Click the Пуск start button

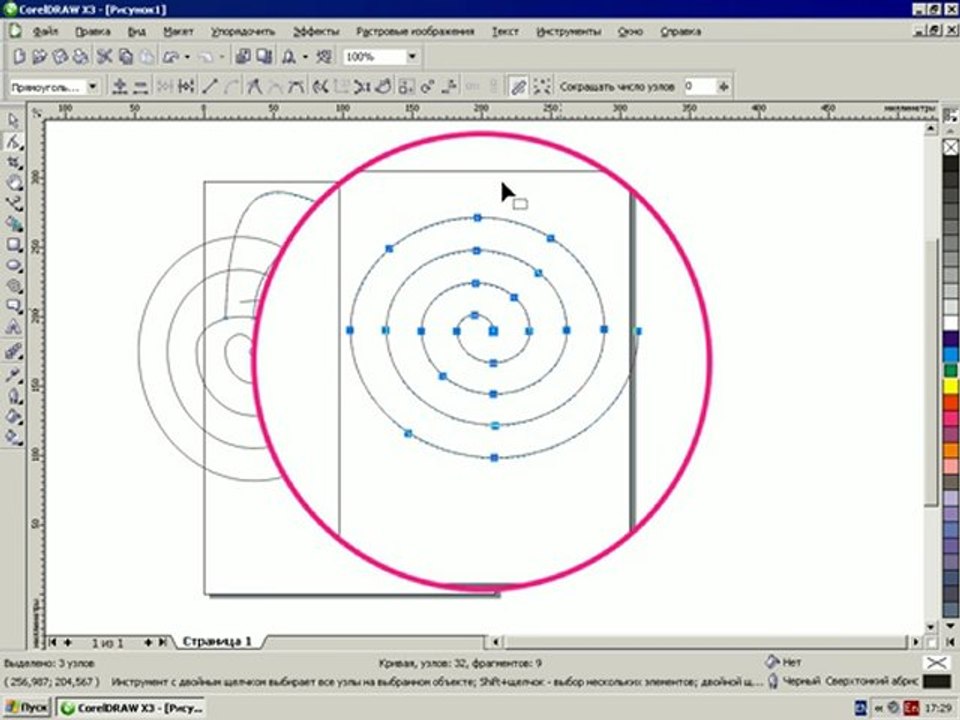(27, 708)
